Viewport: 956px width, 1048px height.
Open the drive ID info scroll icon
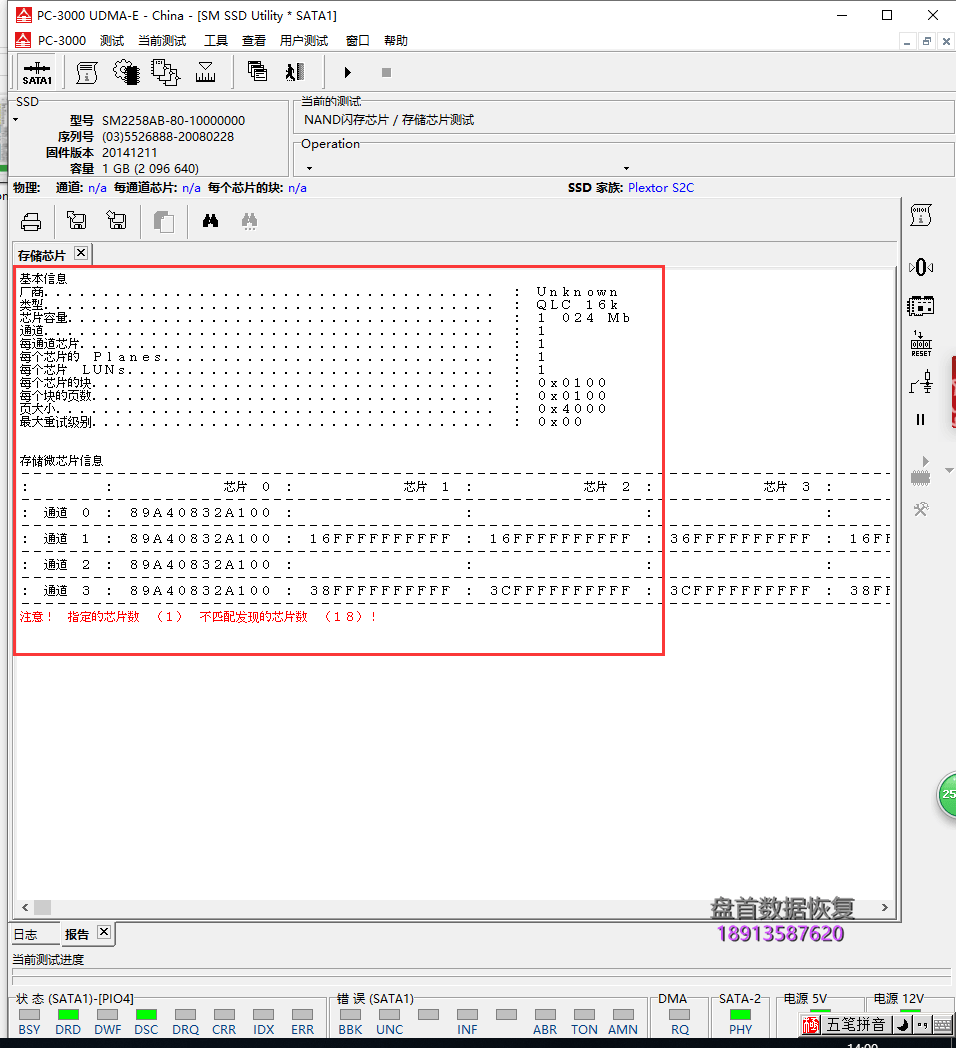[x=87, y=72]
